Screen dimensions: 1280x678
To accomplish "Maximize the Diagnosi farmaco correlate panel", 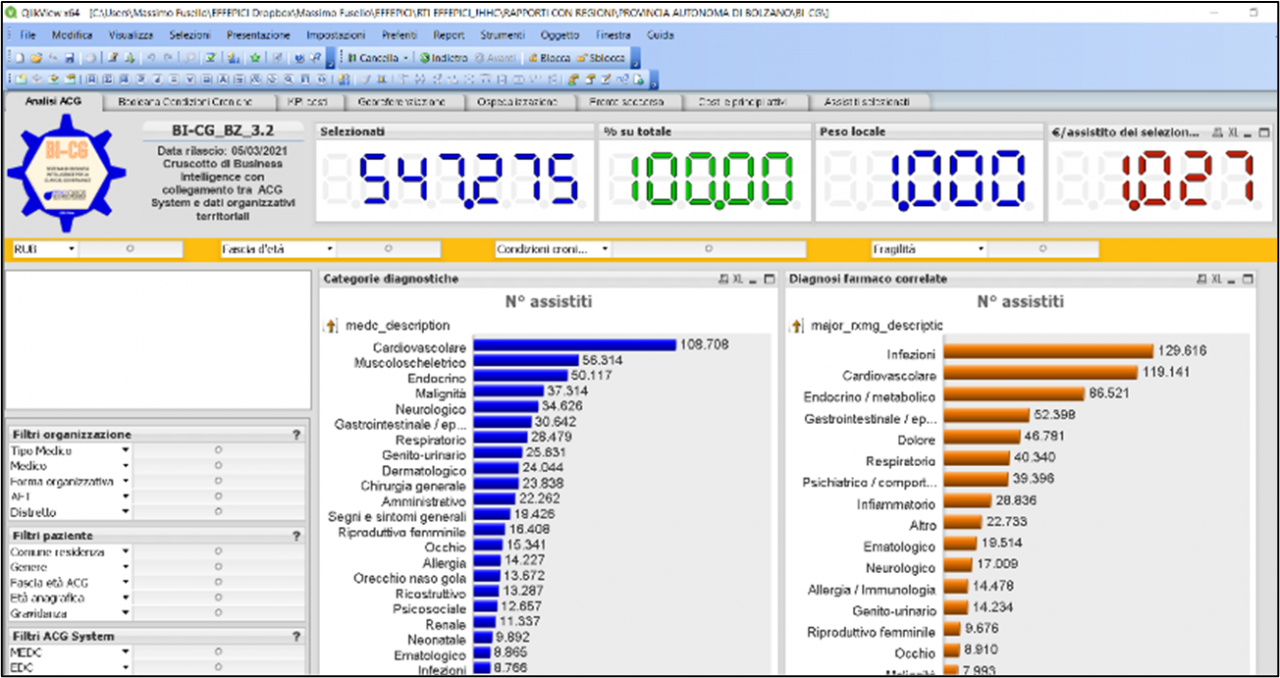I will (1246, 280).
